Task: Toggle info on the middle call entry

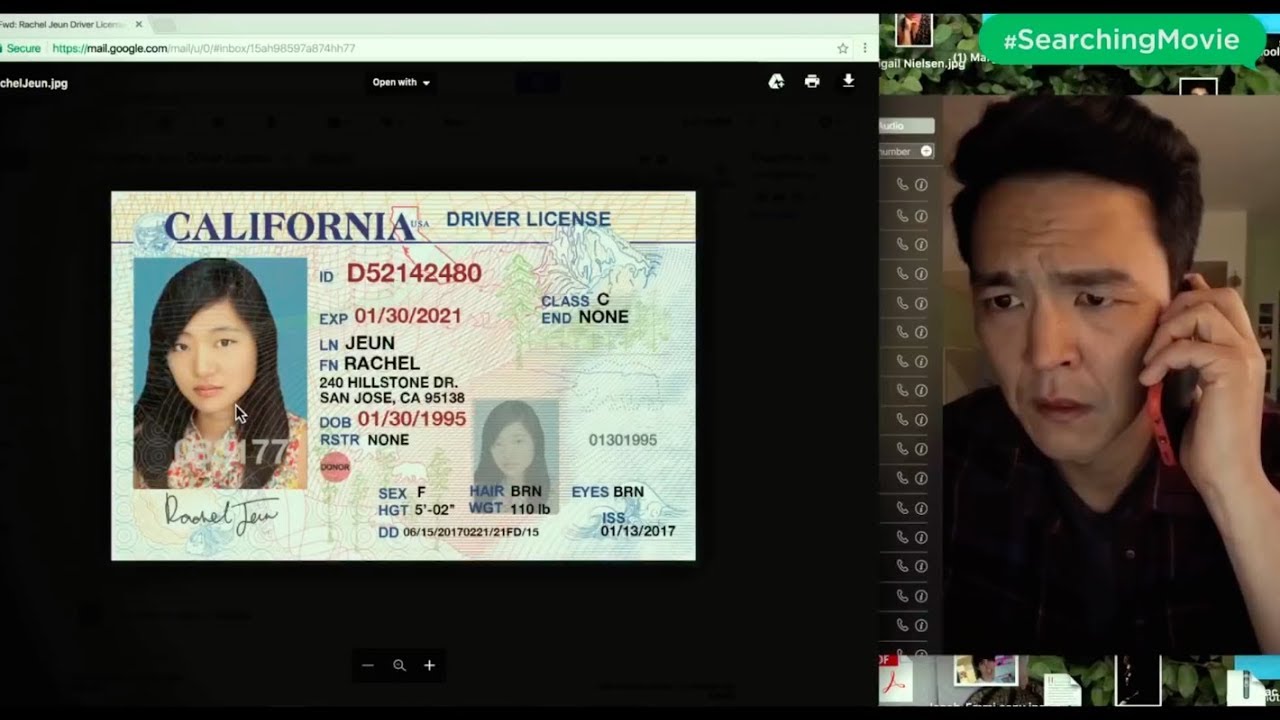Action: (921, 420)
